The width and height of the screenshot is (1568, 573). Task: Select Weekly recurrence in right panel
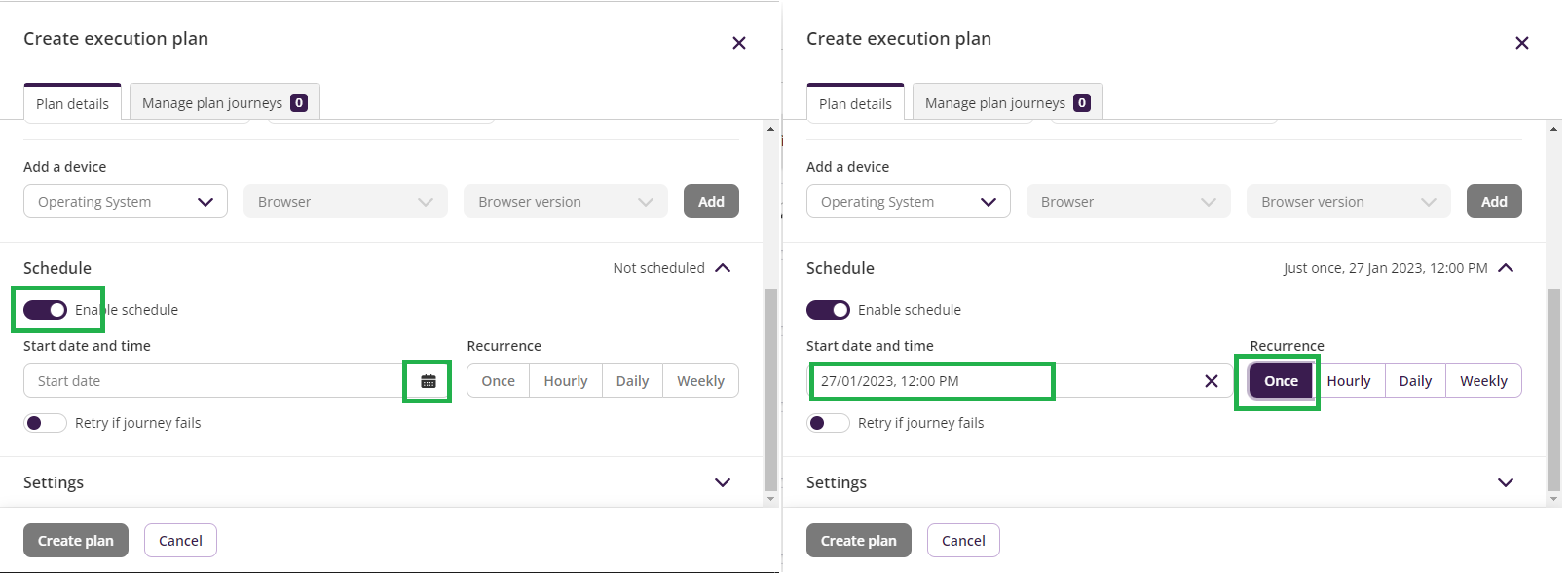coord(1483,381)
